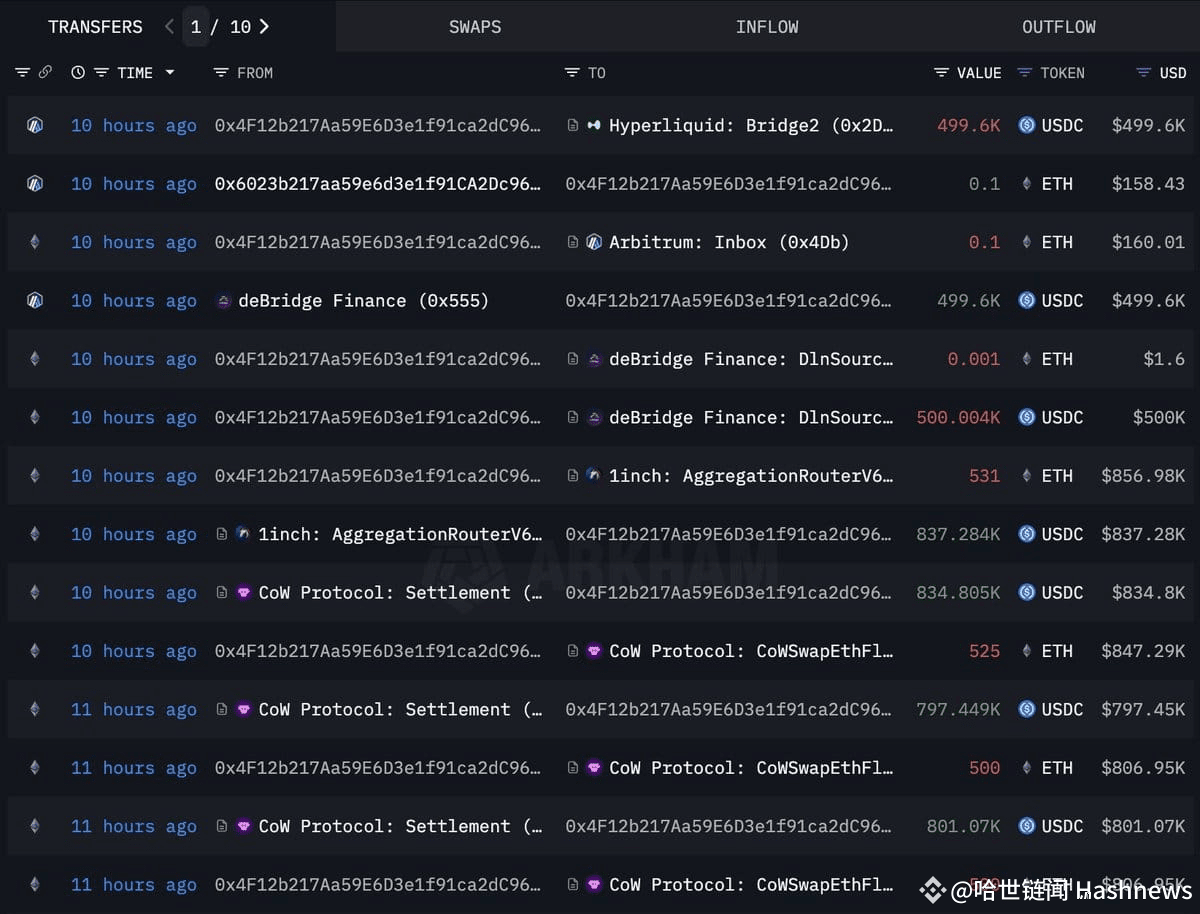
Task: Click the value 500.004K
Action: (x=958, y=417)
